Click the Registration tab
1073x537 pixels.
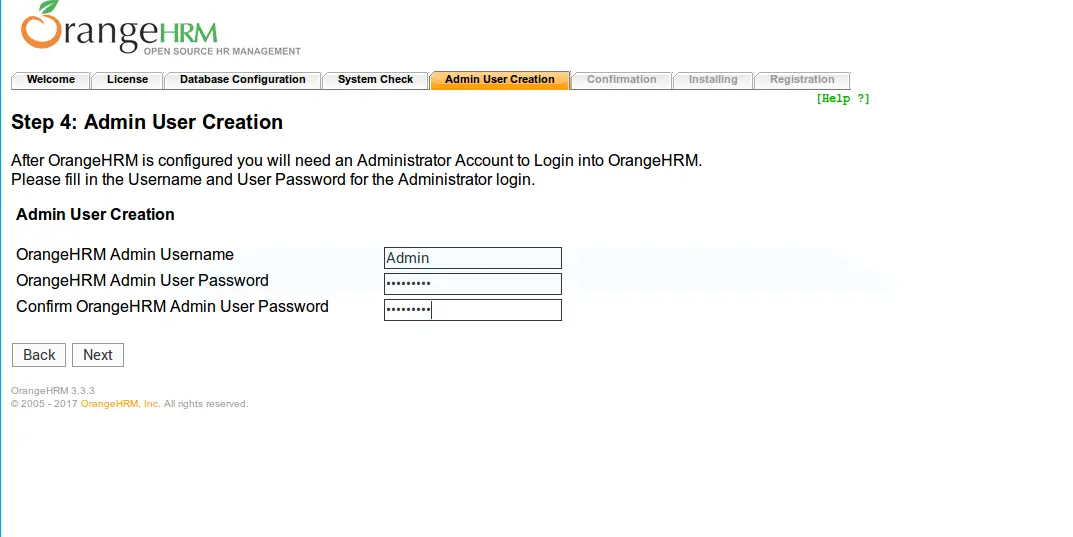point(802,79)
